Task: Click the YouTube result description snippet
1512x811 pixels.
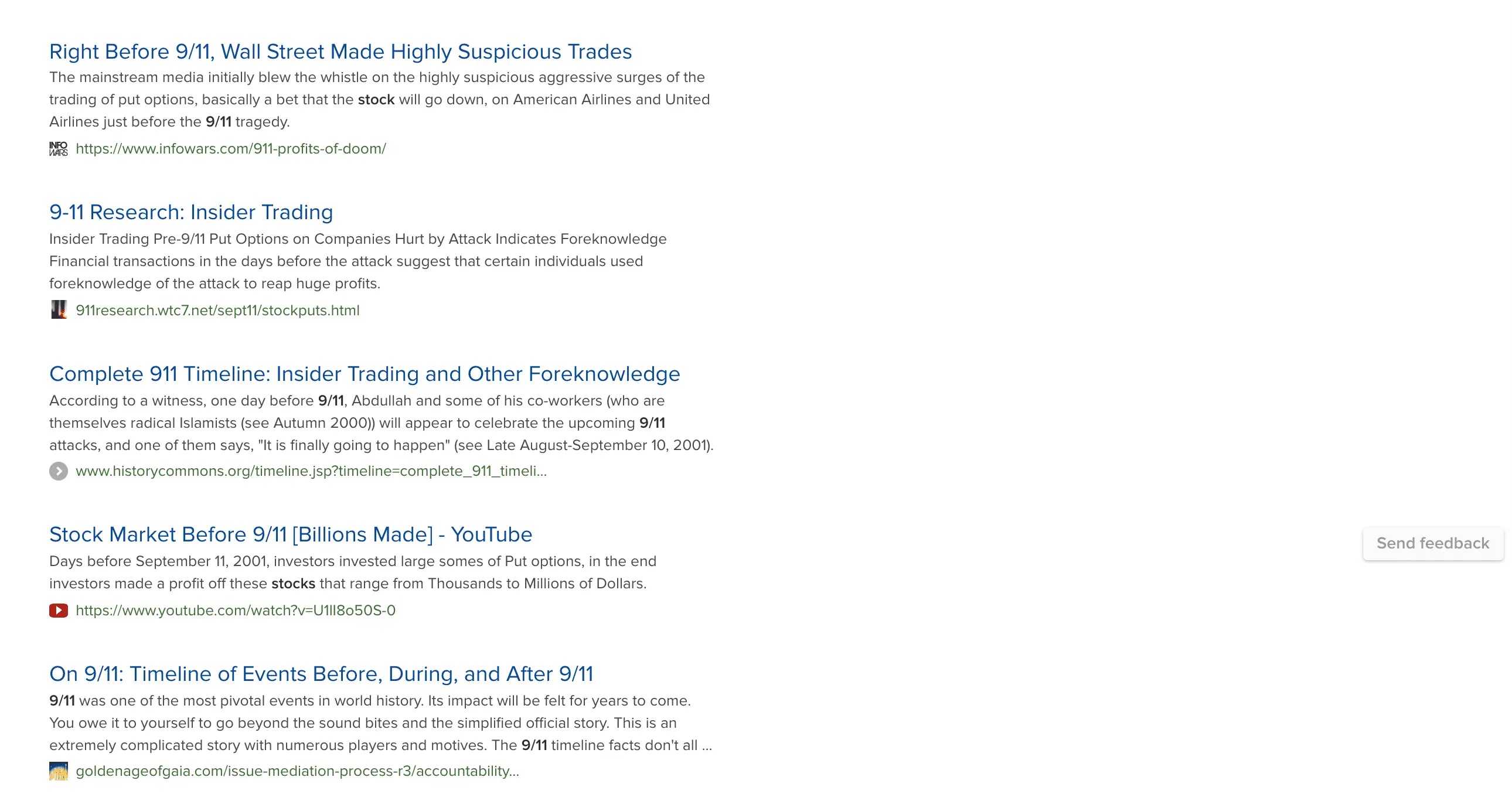Action: [x=352, y=572]
